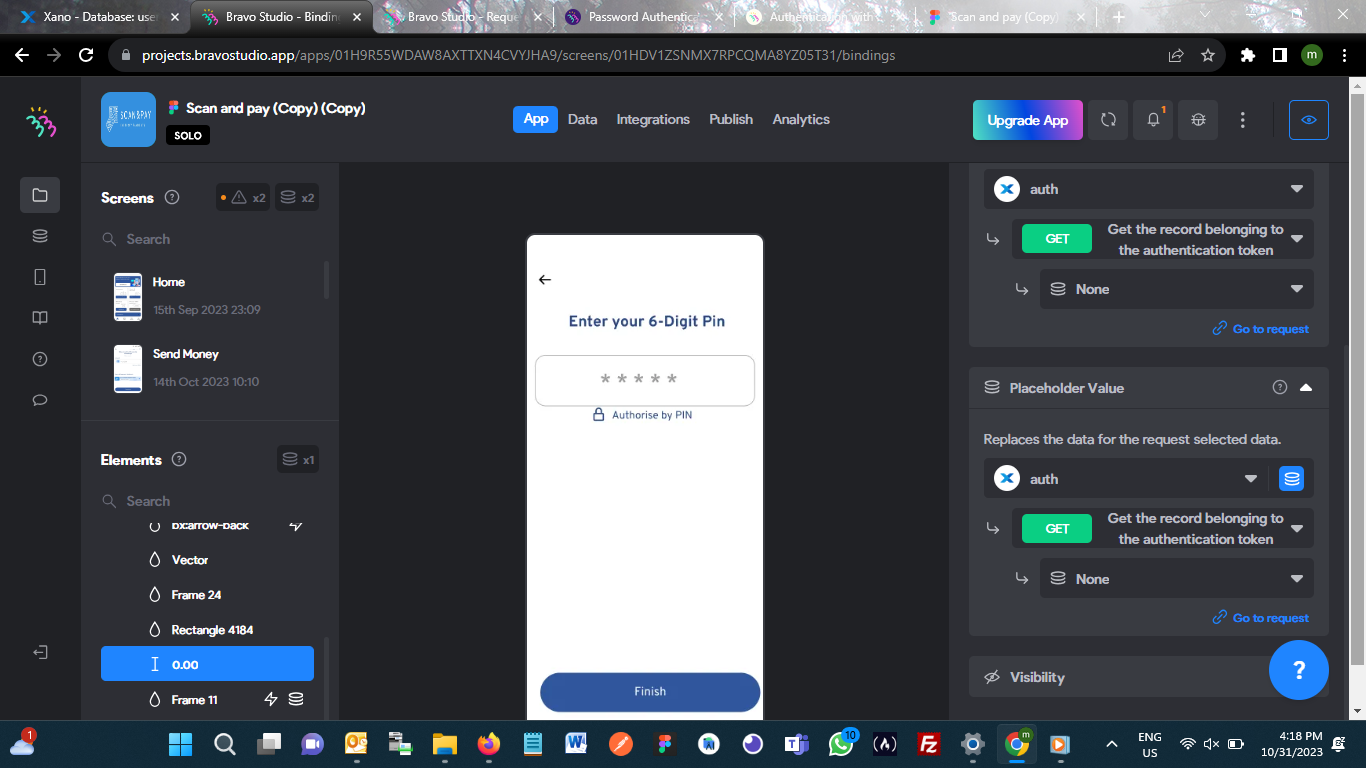Screen dimensions: 1366x768
Task: Follow the upper Go to request link
Action: pyautogui.click(x=1260, y=329)
